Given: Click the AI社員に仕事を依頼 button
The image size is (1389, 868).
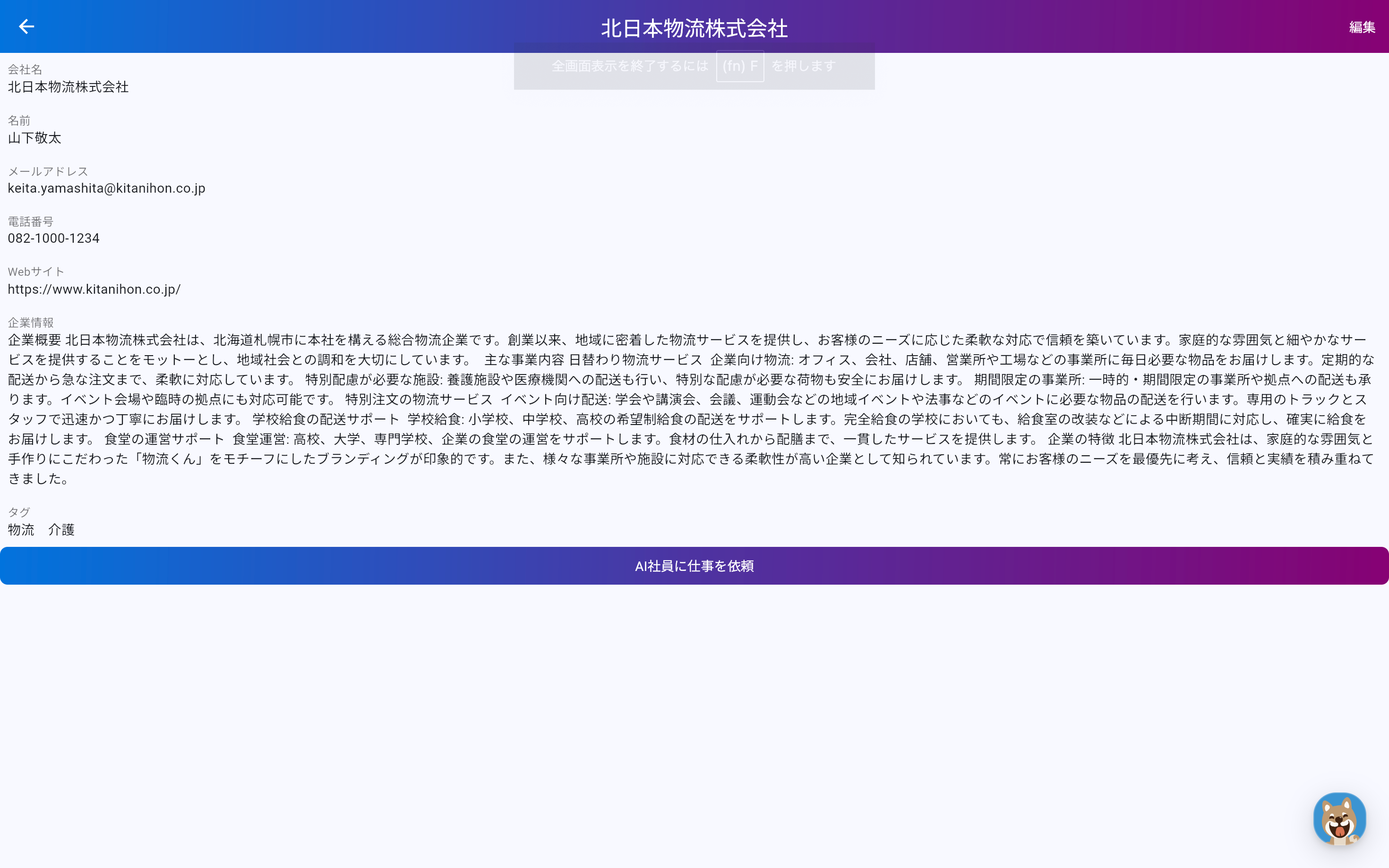Looking at the screenshot, I should 694,566.
